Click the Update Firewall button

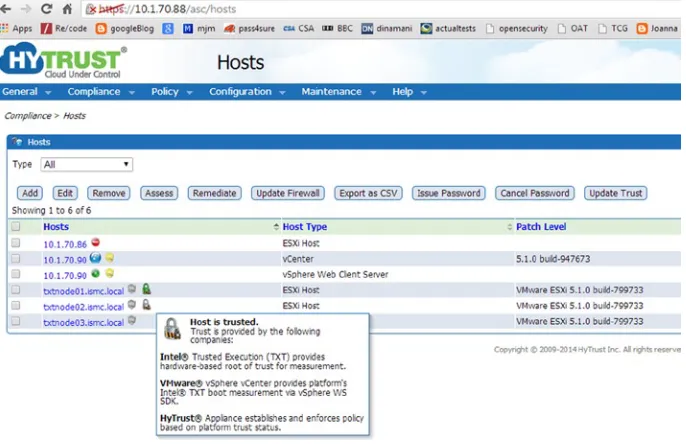point(287,193)
